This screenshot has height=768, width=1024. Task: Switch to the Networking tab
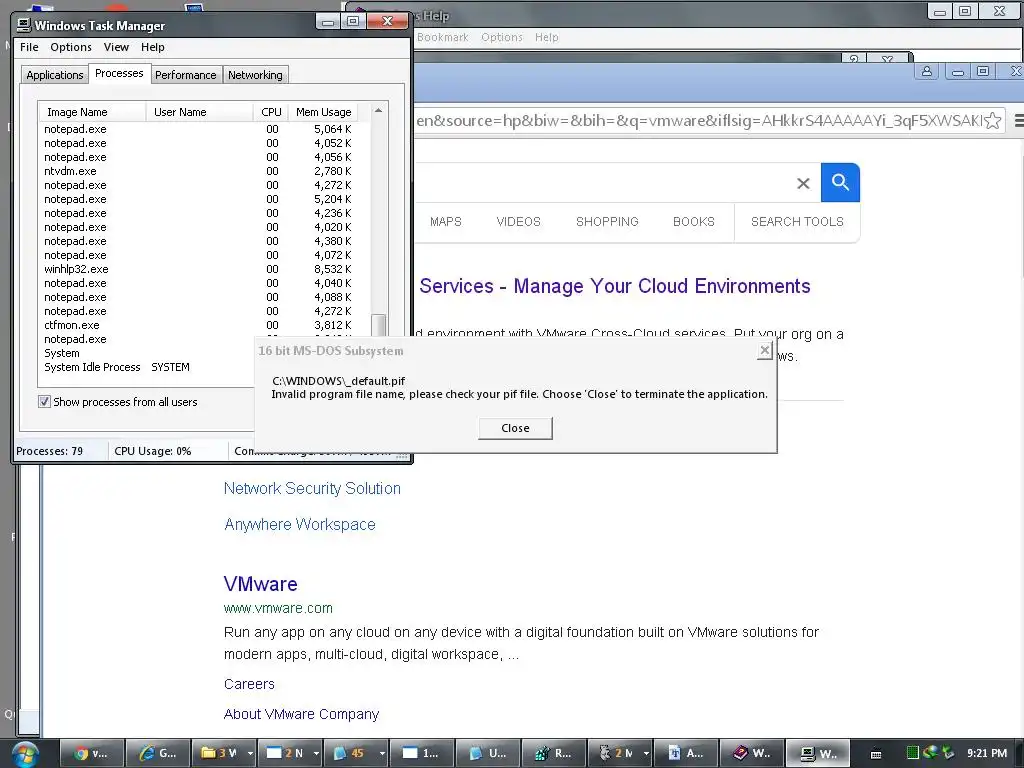pyautogui.click(x=255, y=75)
